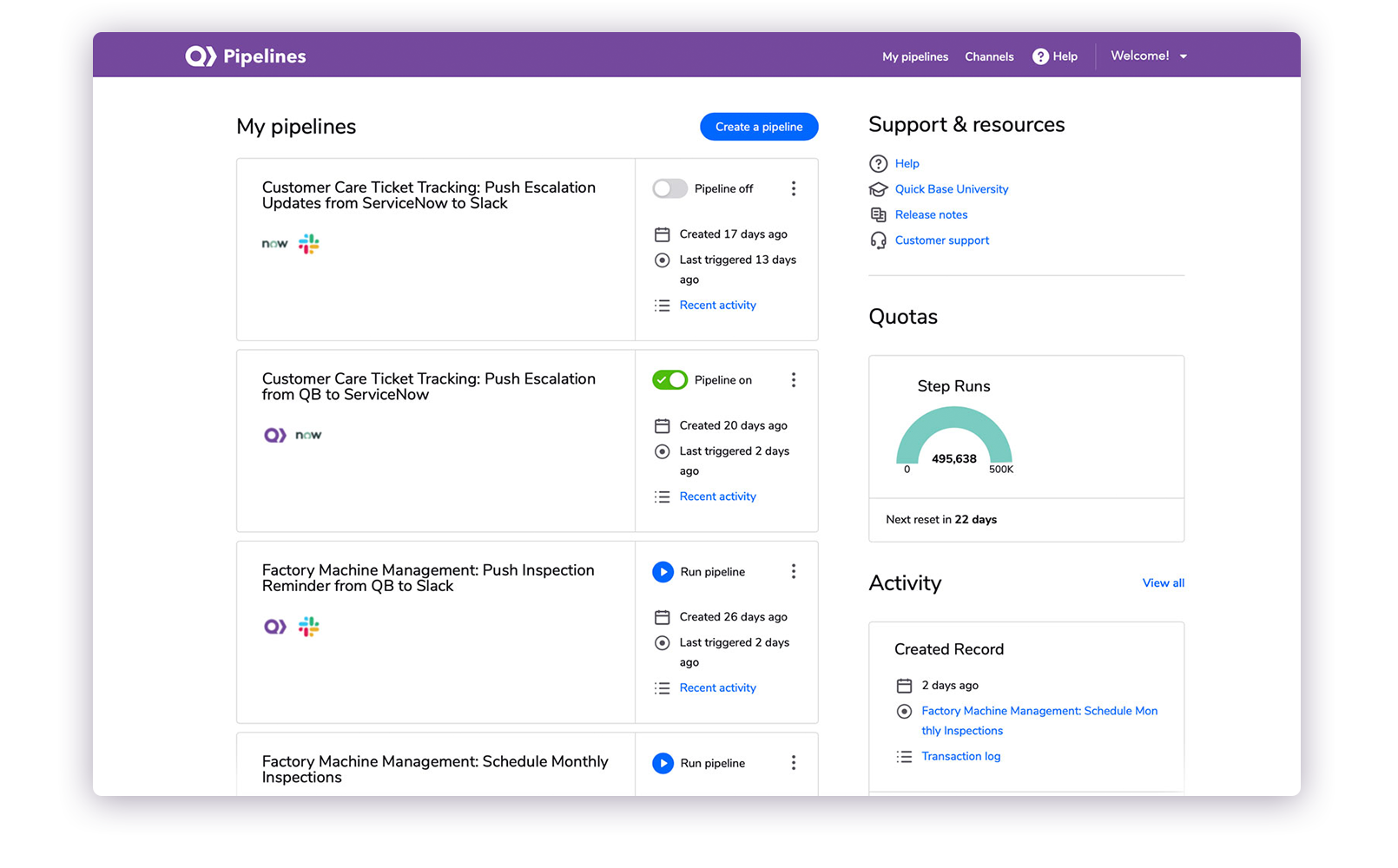The height and width of the screenshot is (868, 1398).
Task: Go to My pipelines in top navigation
Action: [x=915, y=56]
